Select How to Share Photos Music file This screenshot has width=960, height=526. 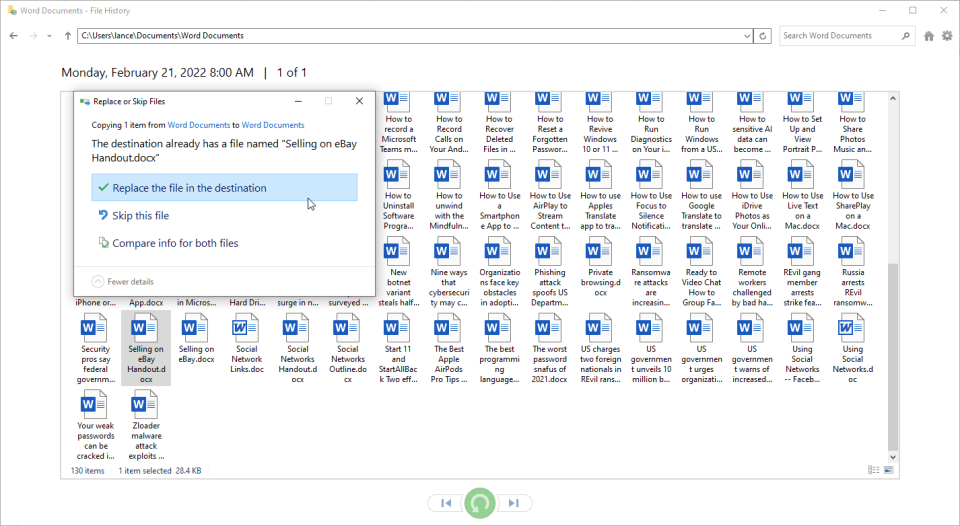[852, 122]
